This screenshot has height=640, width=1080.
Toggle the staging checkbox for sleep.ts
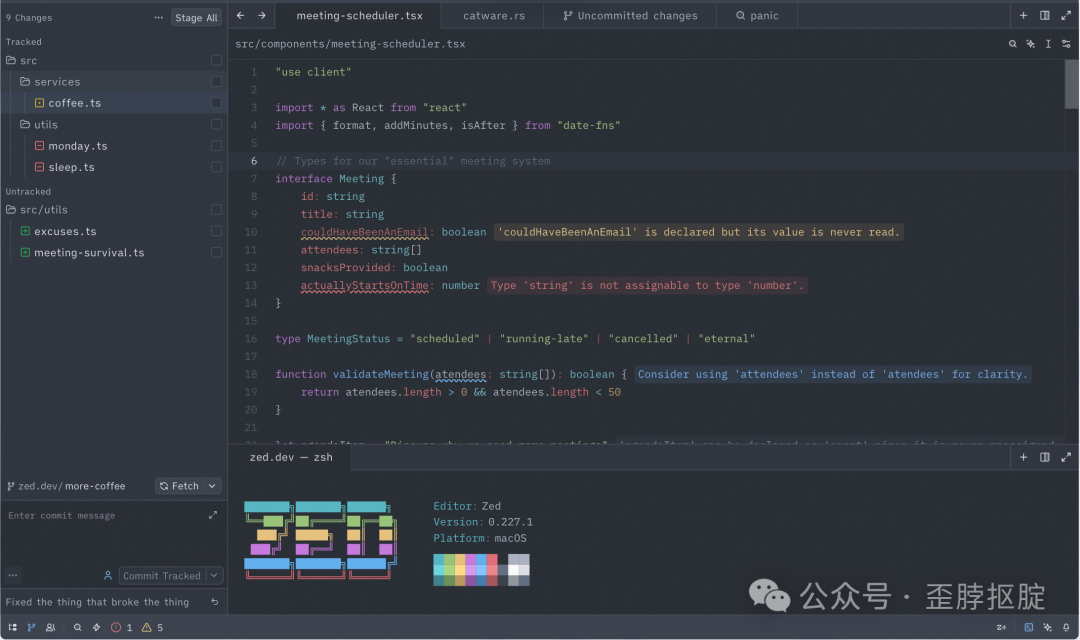click(216, 167)
